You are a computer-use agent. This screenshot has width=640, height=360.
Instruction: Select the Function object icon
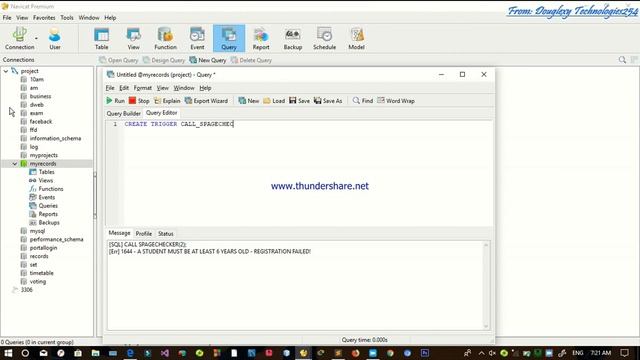pyautogui.click(x=165, y=38)
